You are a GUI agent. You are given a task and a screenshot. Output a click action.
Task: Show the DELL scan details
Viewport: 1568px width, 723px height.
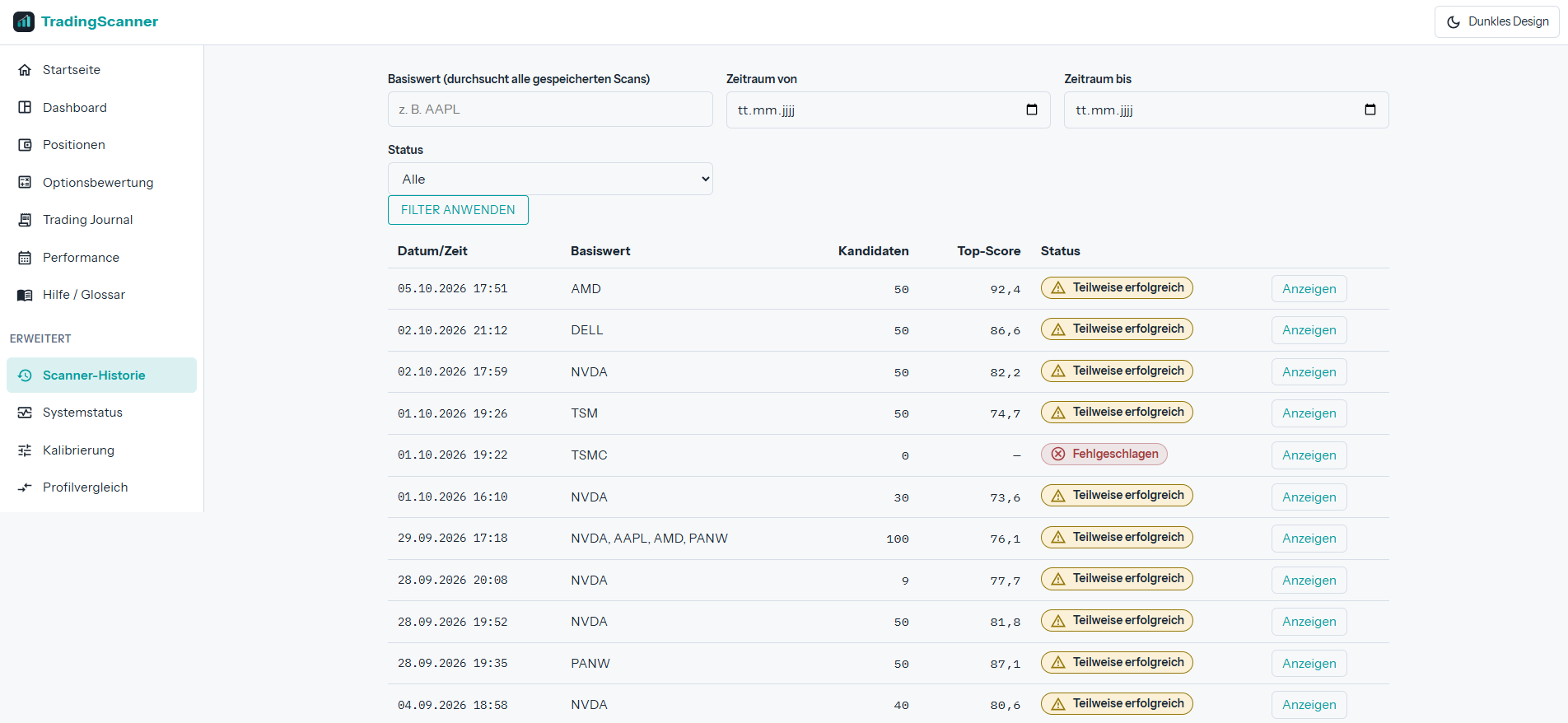pos(1309,330)
